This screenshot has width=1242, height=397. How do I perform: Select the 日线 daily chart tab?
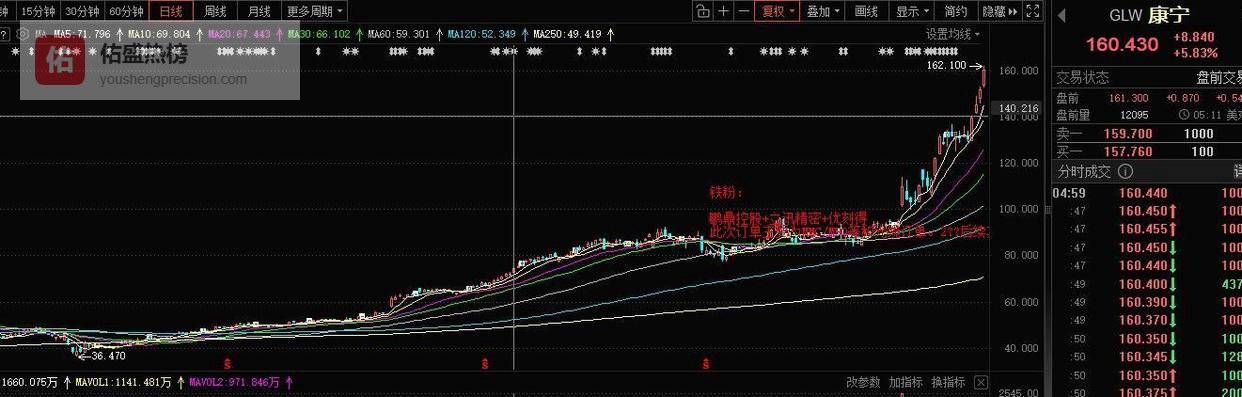pos(171,11)
